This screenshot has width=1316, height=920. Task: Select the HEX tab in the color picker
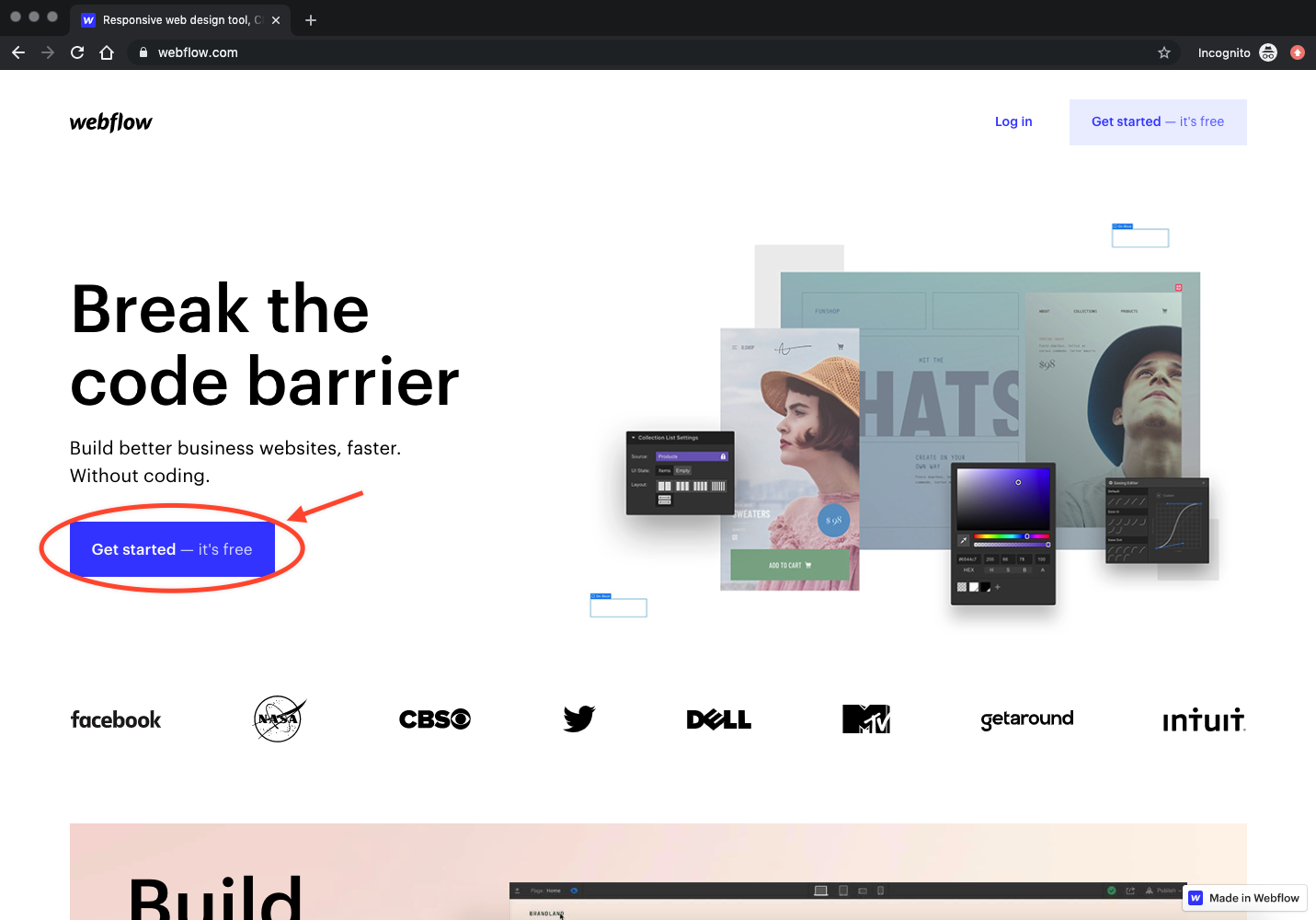click(968, 569)
